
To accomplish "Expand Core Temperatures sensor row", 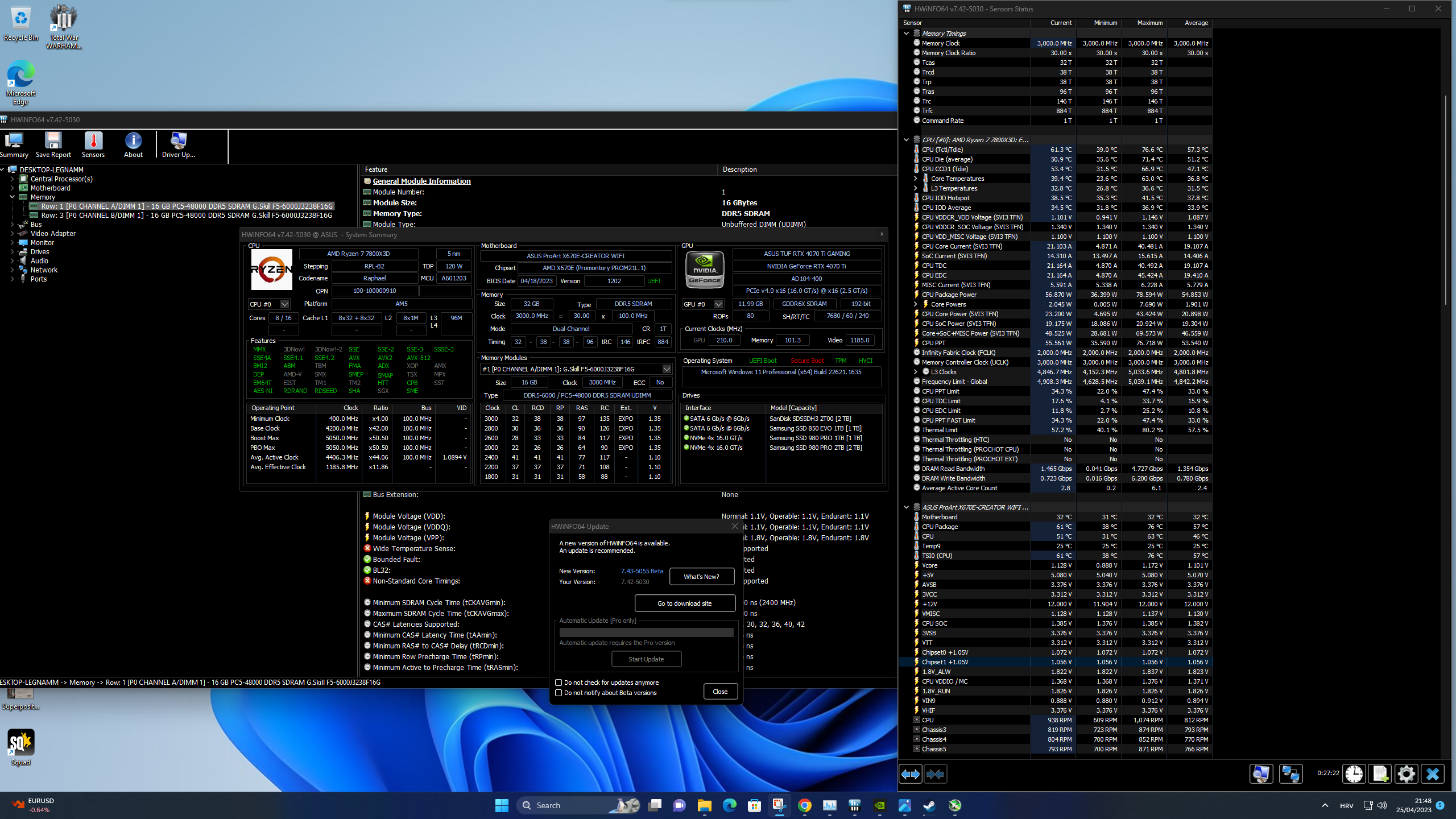I will coord(915,179).
